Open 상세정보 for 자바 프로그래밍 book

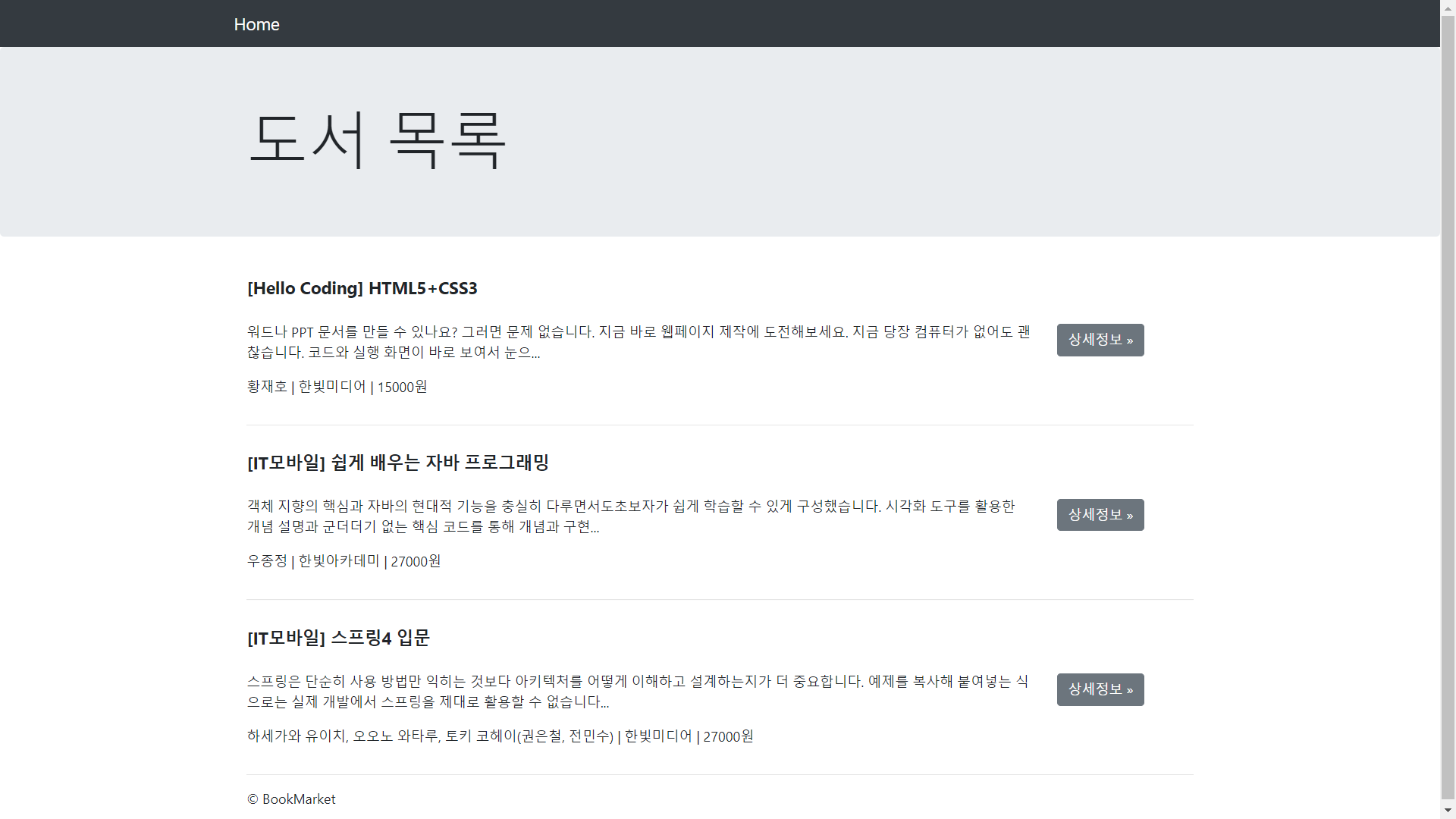(1100, 515)
